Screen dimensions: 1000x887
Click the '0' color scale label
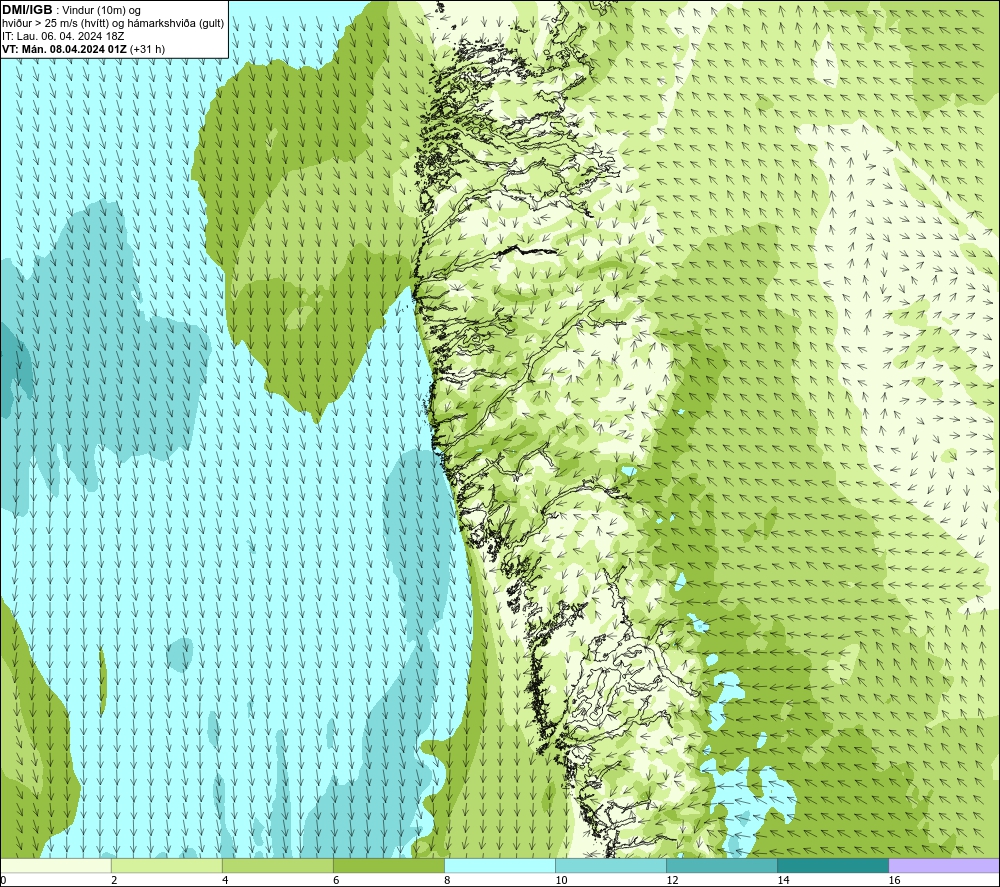point(3,881)
